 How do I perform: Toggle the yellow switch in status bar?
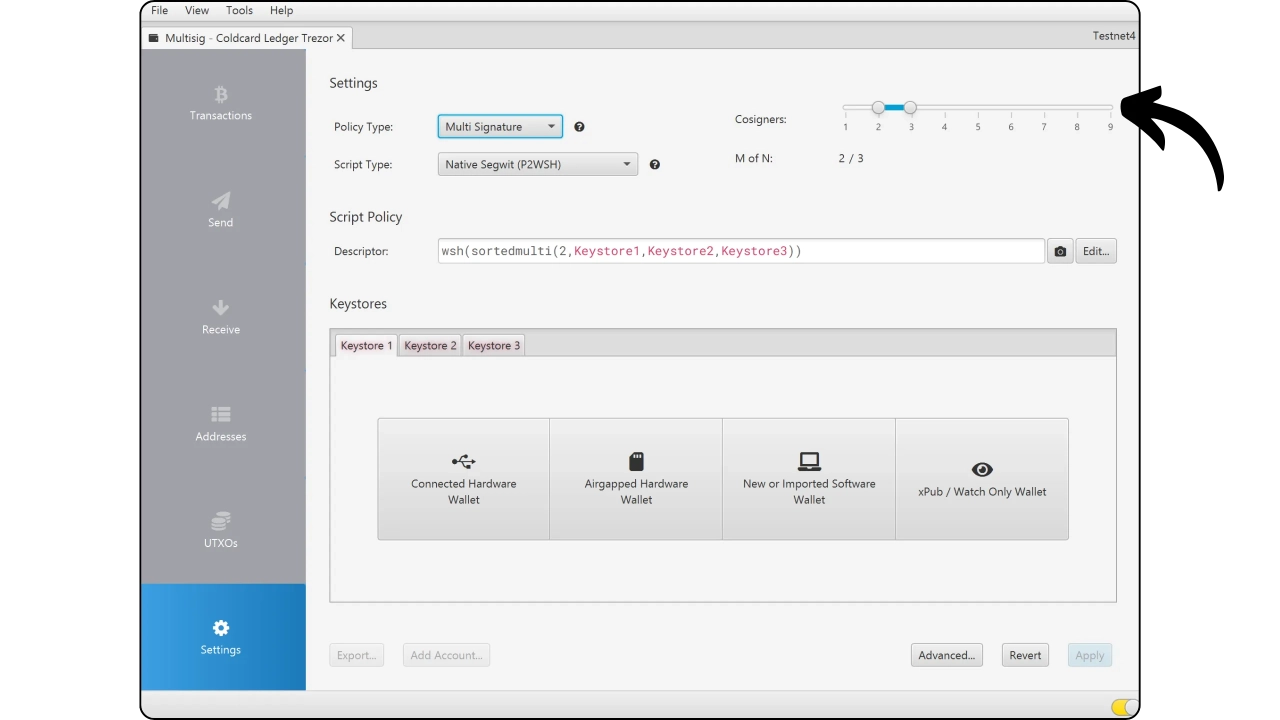(1124, 707)
